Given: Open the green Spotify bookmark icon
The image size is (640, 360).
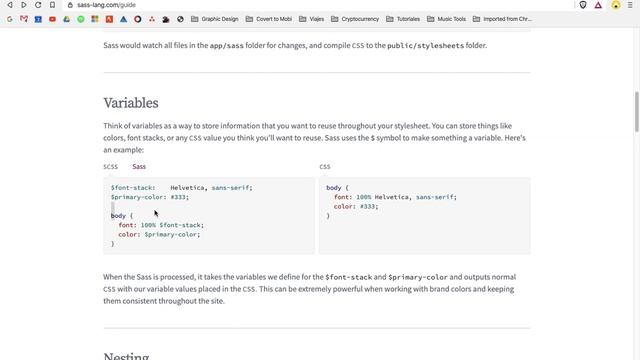Looking at the screenshot, I should tap(81, 19).
